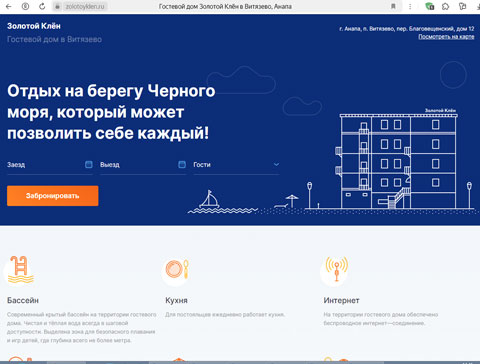The width and height of the screenshot is (480, 364).
Task: Open browser downloads arrow icon
Action: (478, 6)
